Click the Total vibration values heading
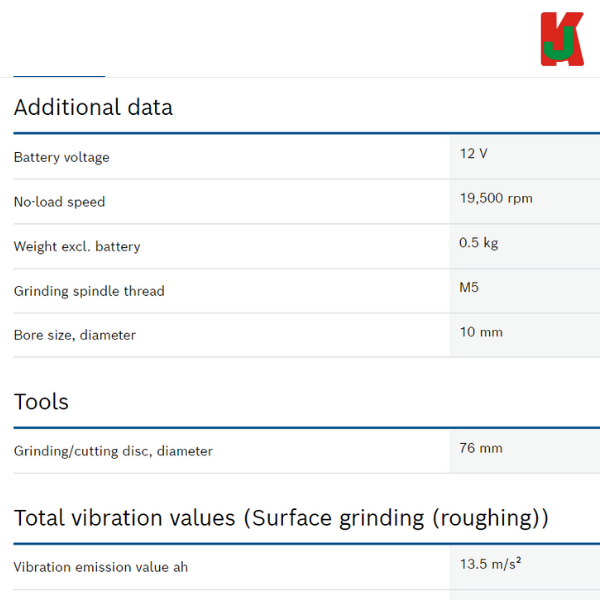 (281, 518)
